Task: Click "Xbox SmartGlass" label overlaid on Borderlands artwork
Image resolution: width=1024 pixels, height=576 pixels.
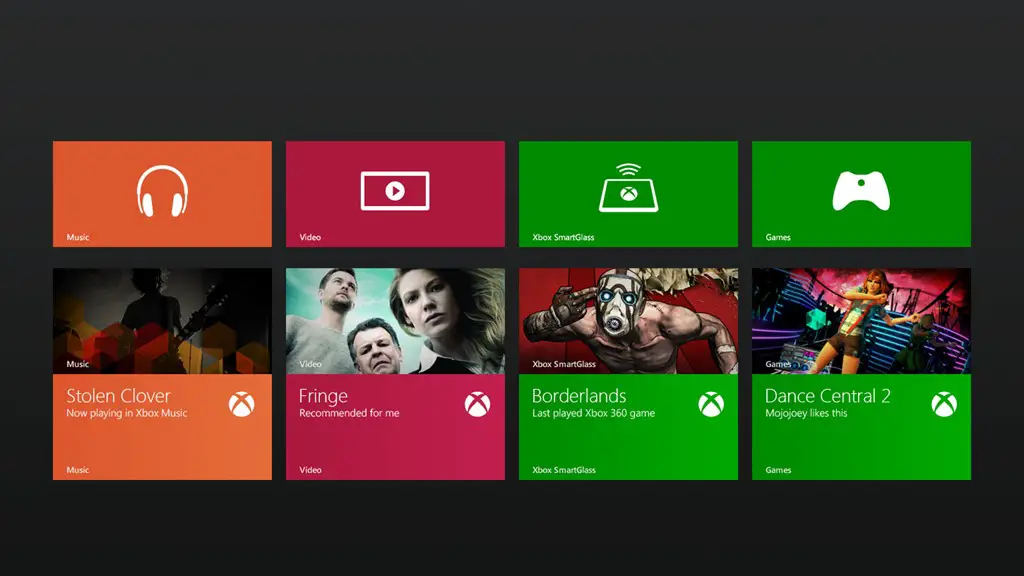Action: (564, 364)
